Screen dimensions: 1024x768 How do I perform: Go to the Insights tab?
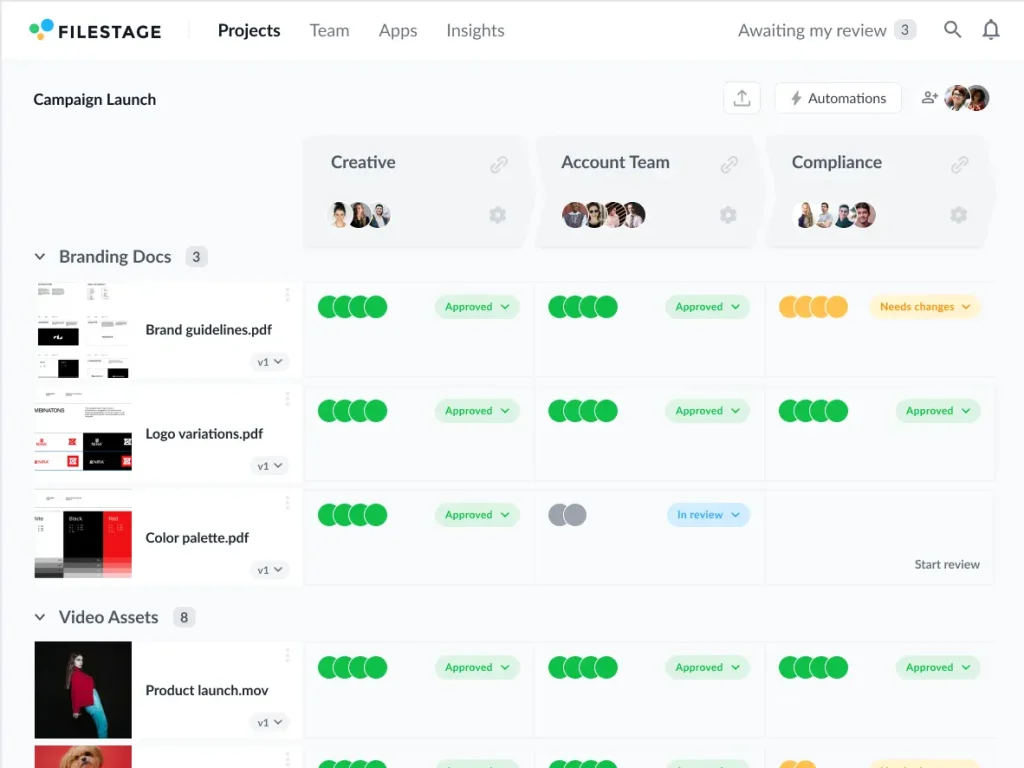(475, 30)
